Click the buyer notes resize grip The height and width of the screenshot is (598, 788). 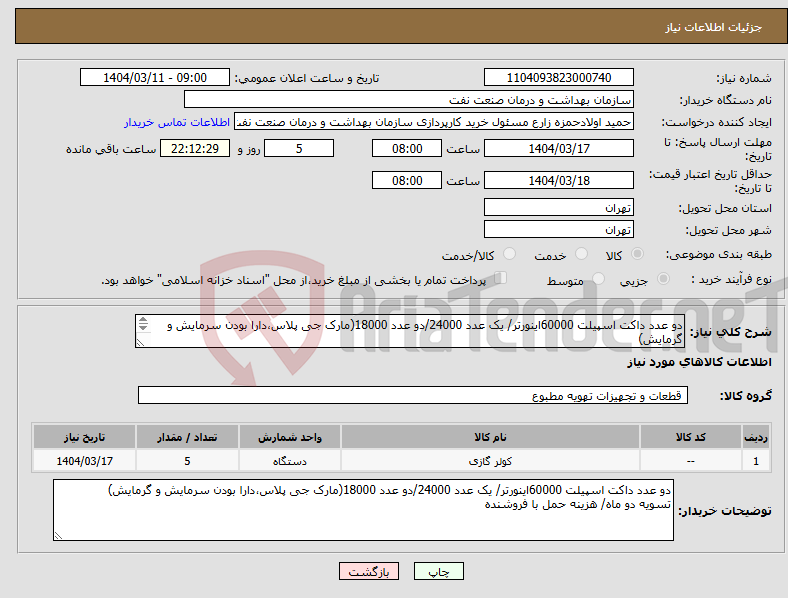(58, 536)
